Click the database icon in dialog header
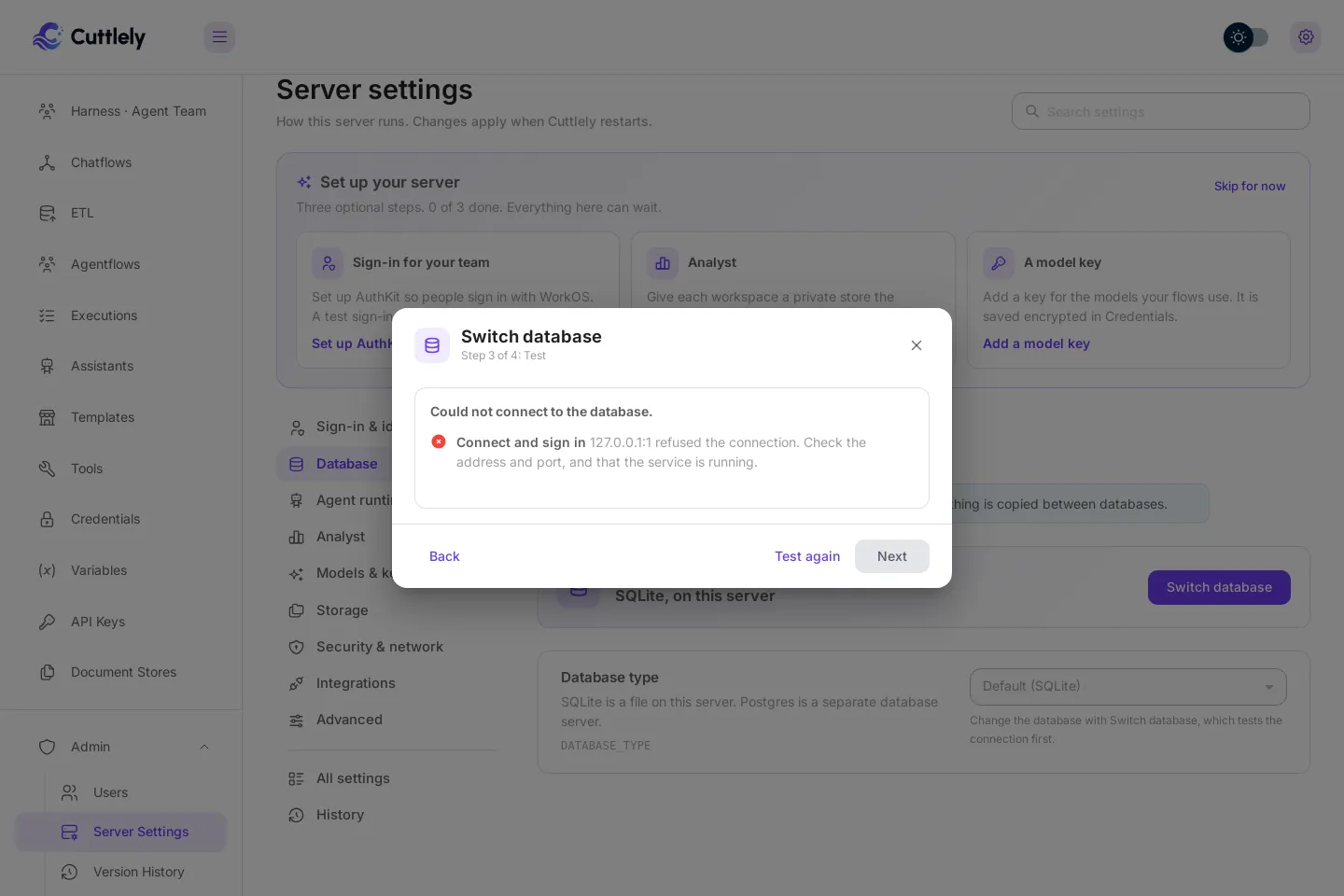1344x896 pixels. [x=432, y=345]
